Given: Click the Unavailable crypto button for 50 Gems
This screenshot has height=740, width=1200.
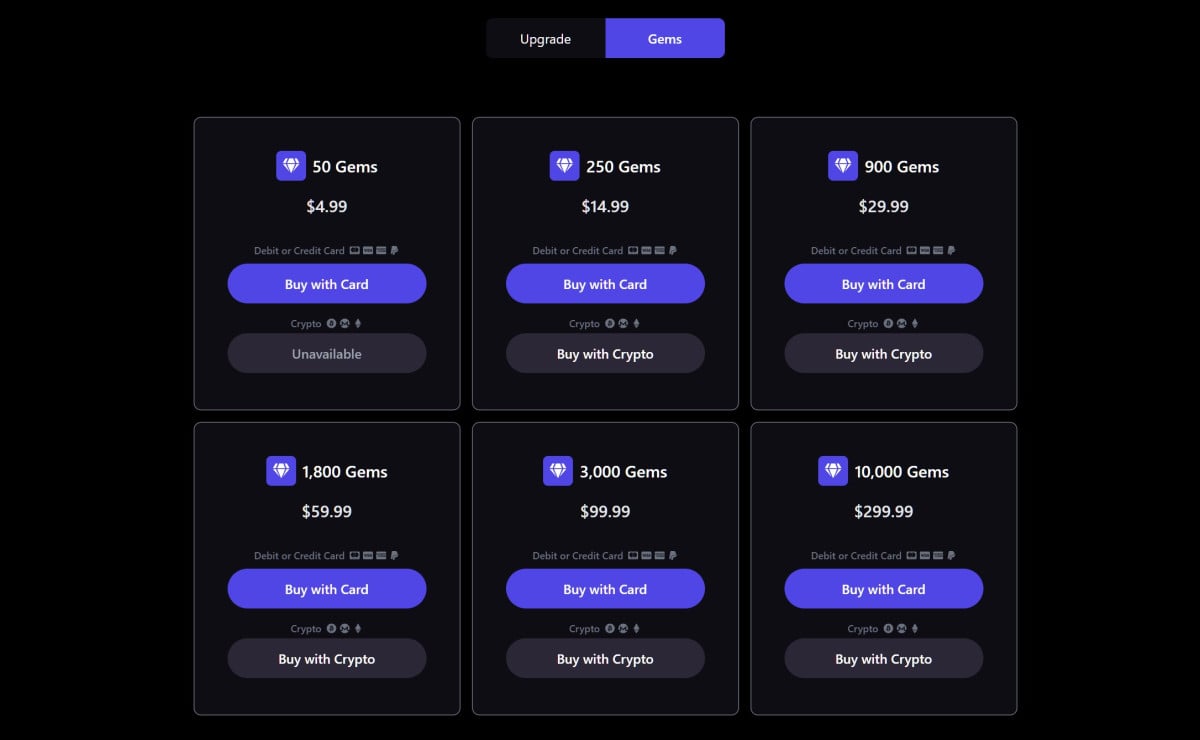Looking at the screenshot, I should pyautogui.click(x=327, y=354).
